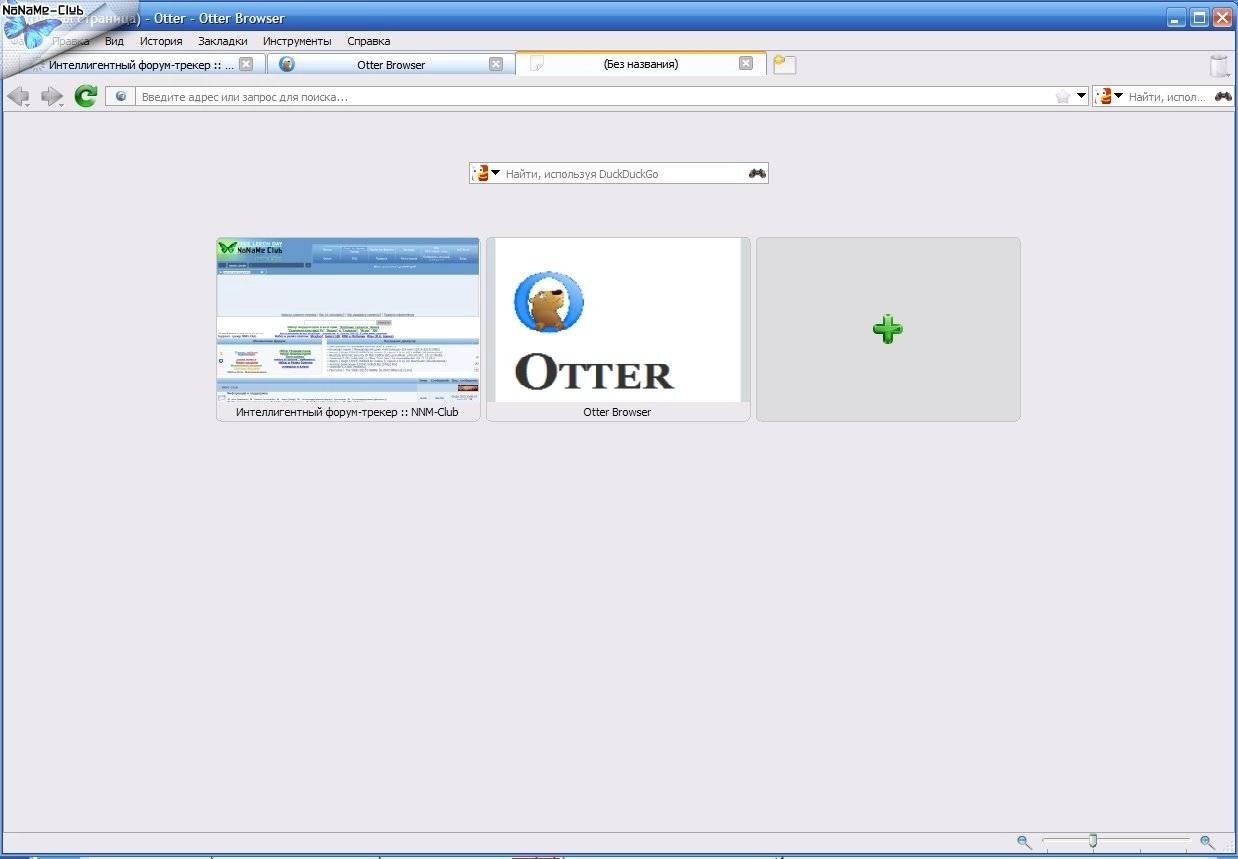Go forward with the Forward arrow icon
Image resolution: width=1238 pixels, height=859 pixels.
click(x=50, y=96)
